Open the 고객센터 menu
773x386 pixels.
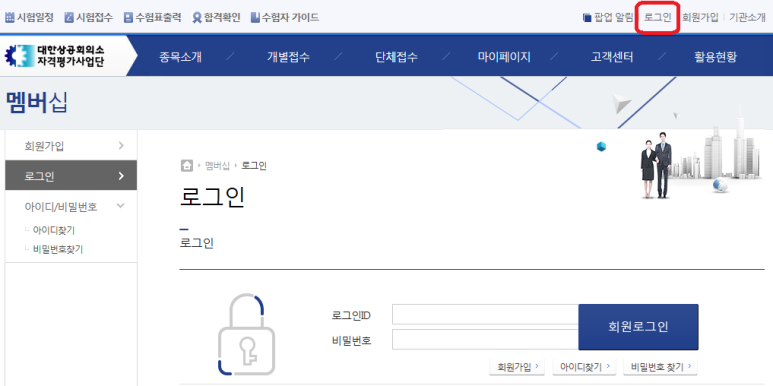(x=612, y=57)
